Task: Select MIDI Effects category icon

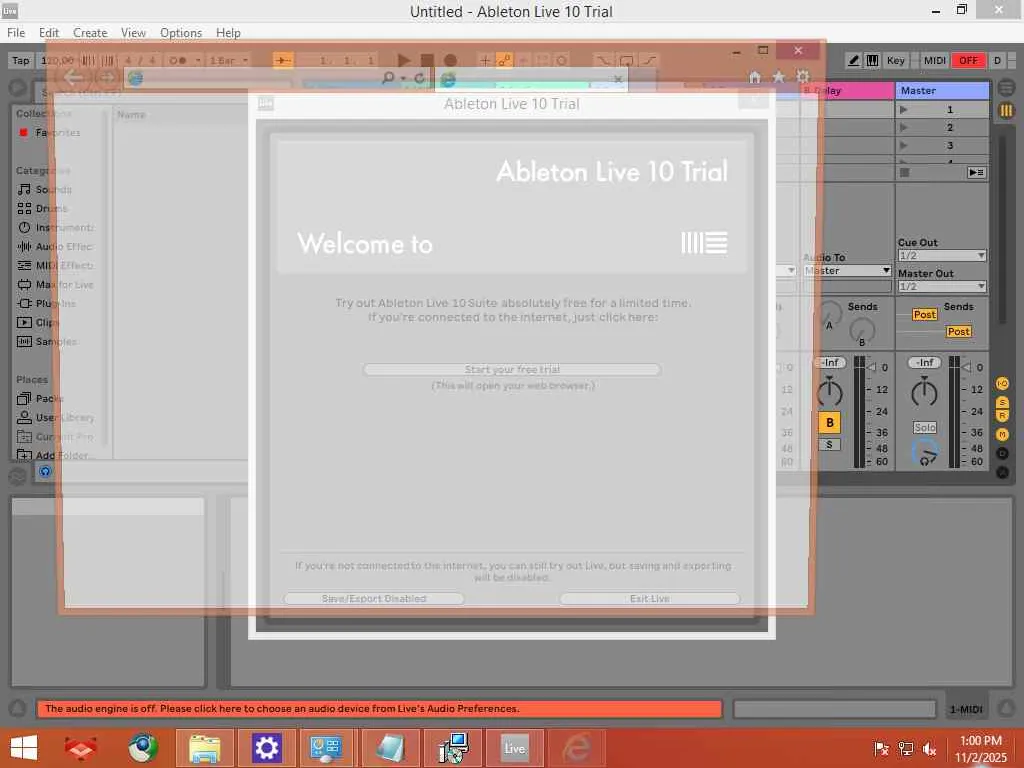Action: pyautogui.click(x=24, y=265)
